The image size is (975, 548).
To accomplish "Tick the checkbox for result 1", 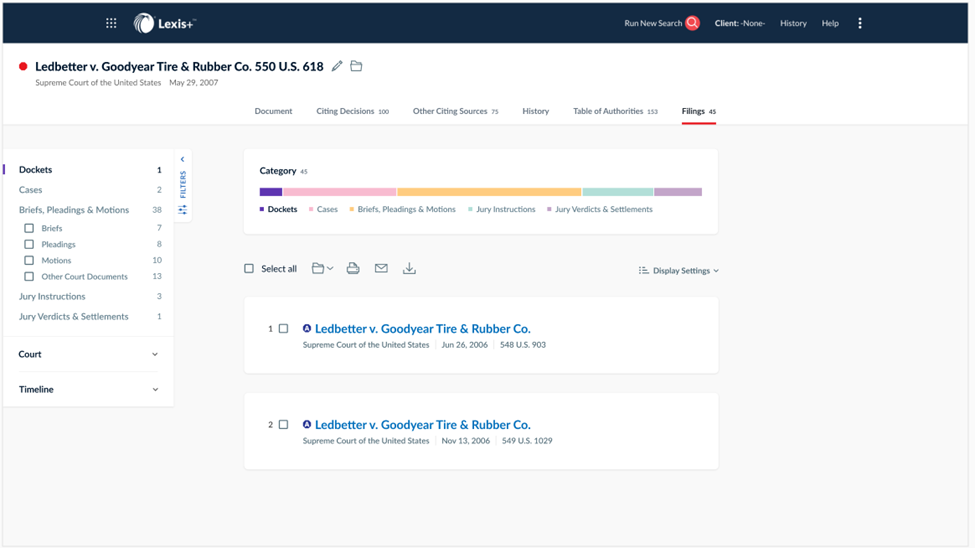I will [284, 328].
